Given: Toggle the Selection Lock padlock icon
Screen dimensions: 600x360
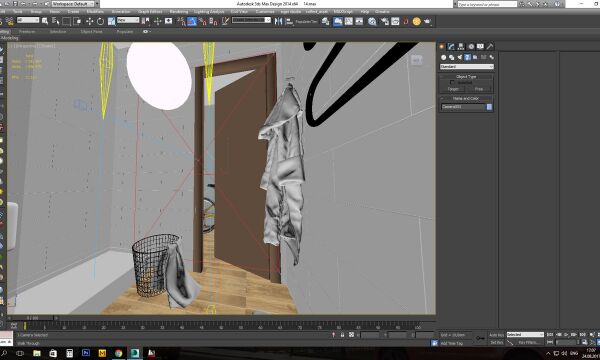Looking at the screenshot, I should [342, 335].
